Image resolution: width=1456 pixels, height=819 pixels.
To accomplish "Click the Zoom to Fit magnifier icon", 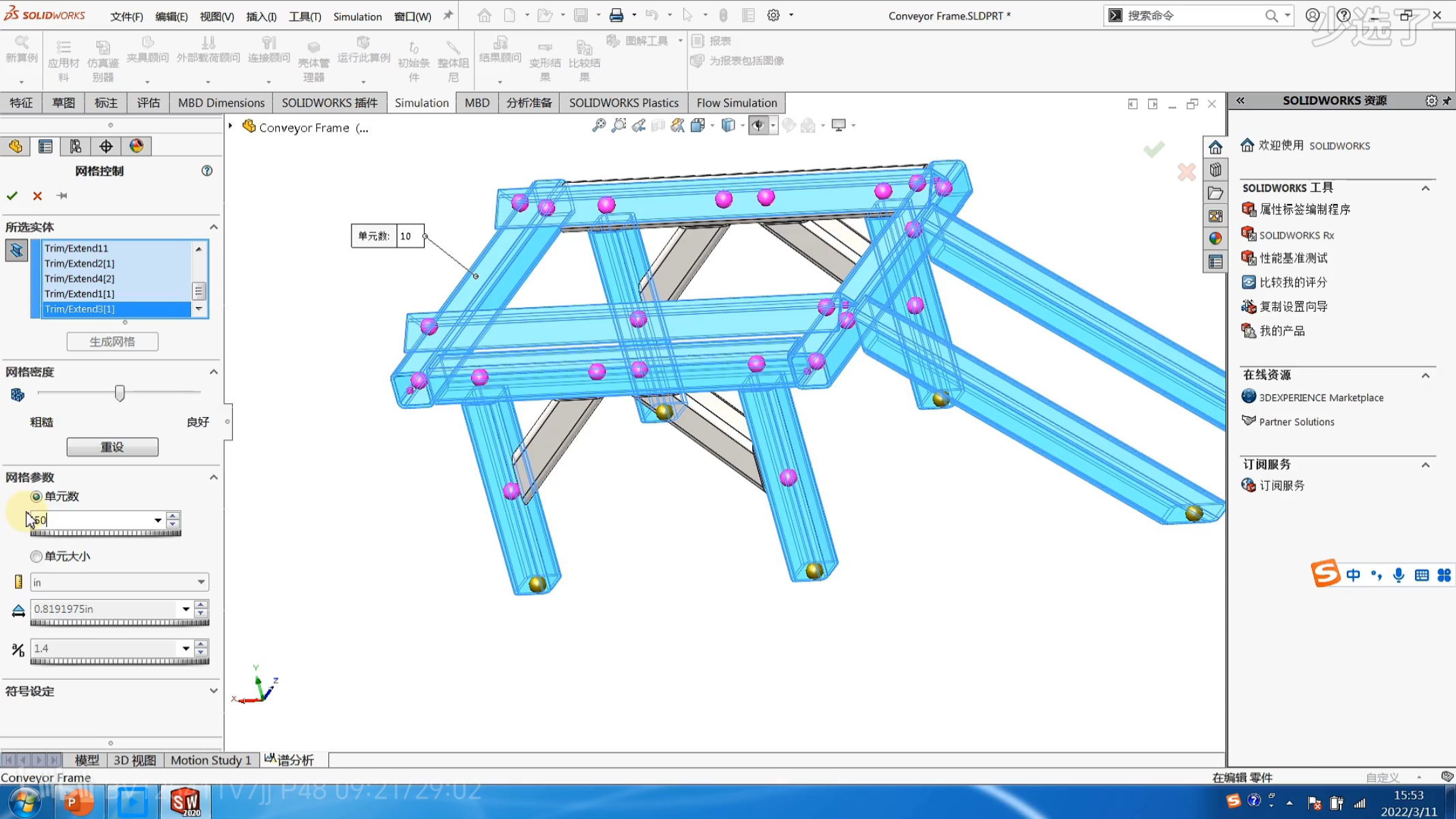I will pyautogui.click(x=599, y=126).
